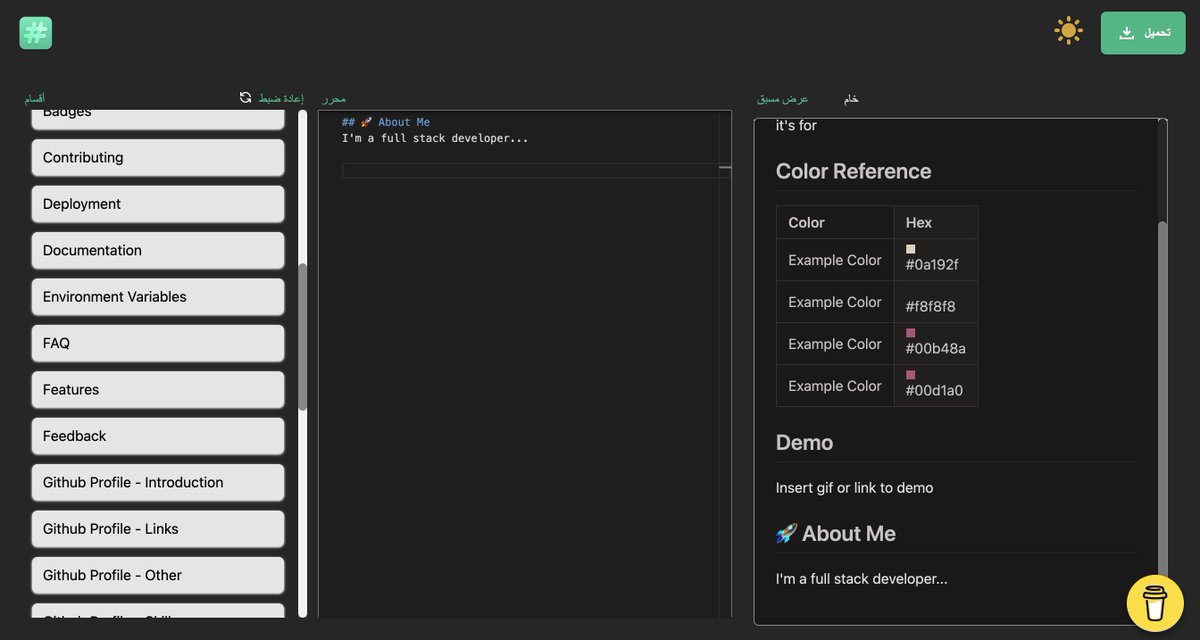
Task: Click the green download button
Action: [x=1143, y=33]
